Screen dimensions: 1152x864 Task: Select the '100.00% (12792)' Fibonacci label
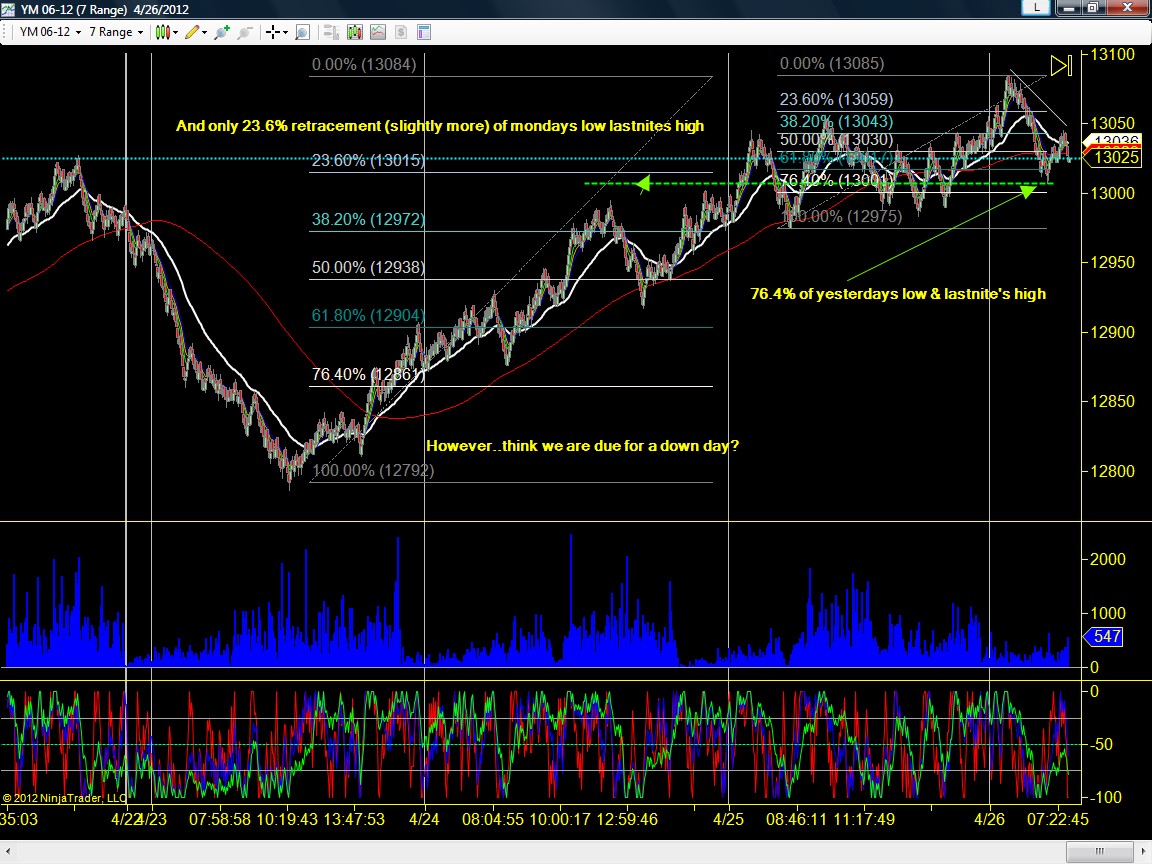tap(373, 470)
